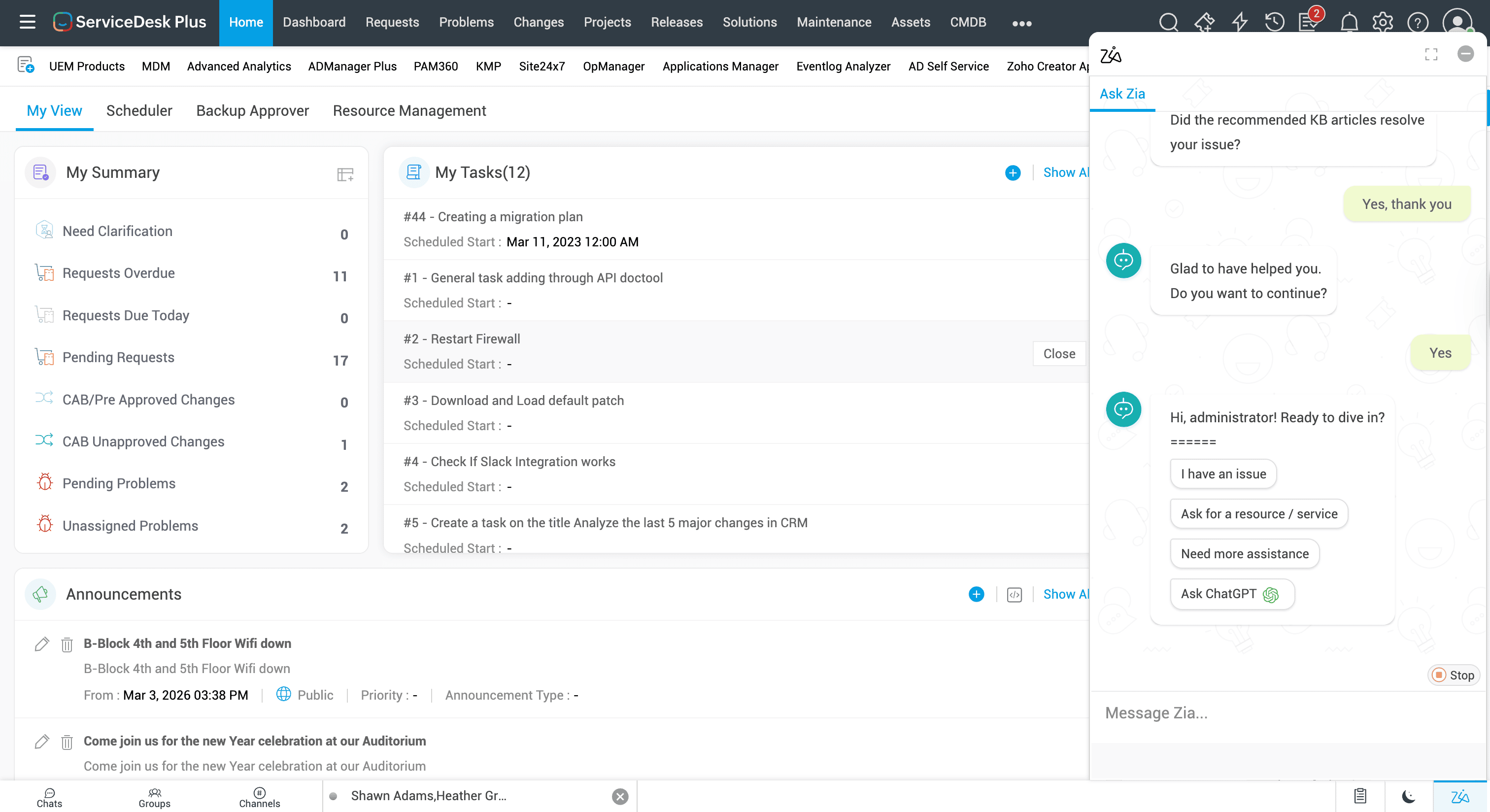Open the quick-create document icon on shortcuts bar
Viewport: 1490px width, 812px height.
(26, 65)
